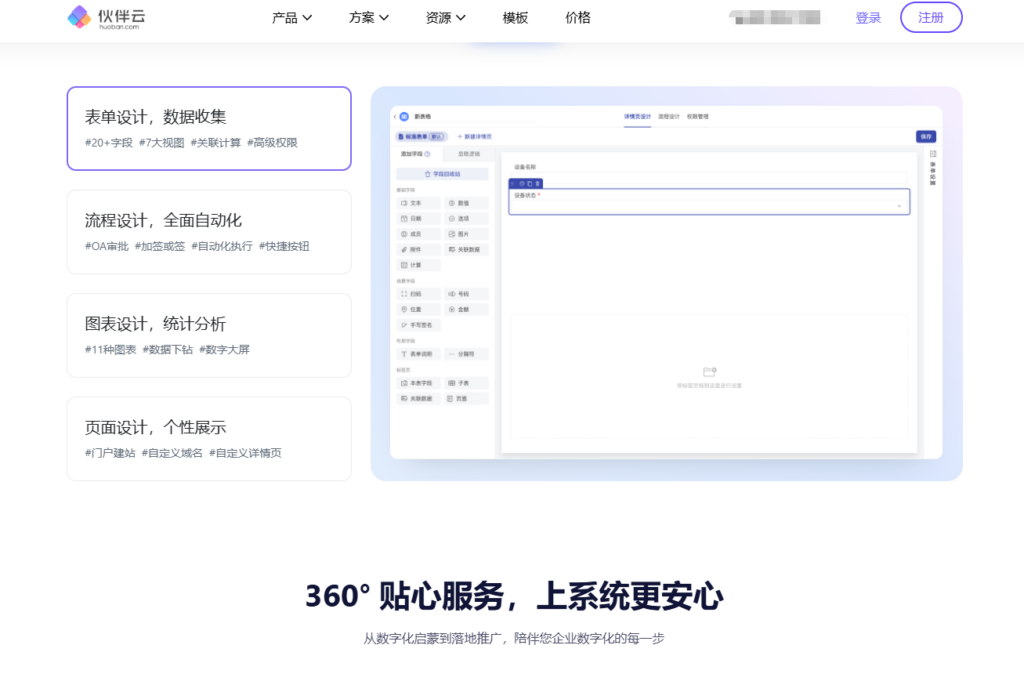Choose the 扫码 field type
This screenshot has width=1024, height=674.
pyautogui.click(x=418, y=294)
